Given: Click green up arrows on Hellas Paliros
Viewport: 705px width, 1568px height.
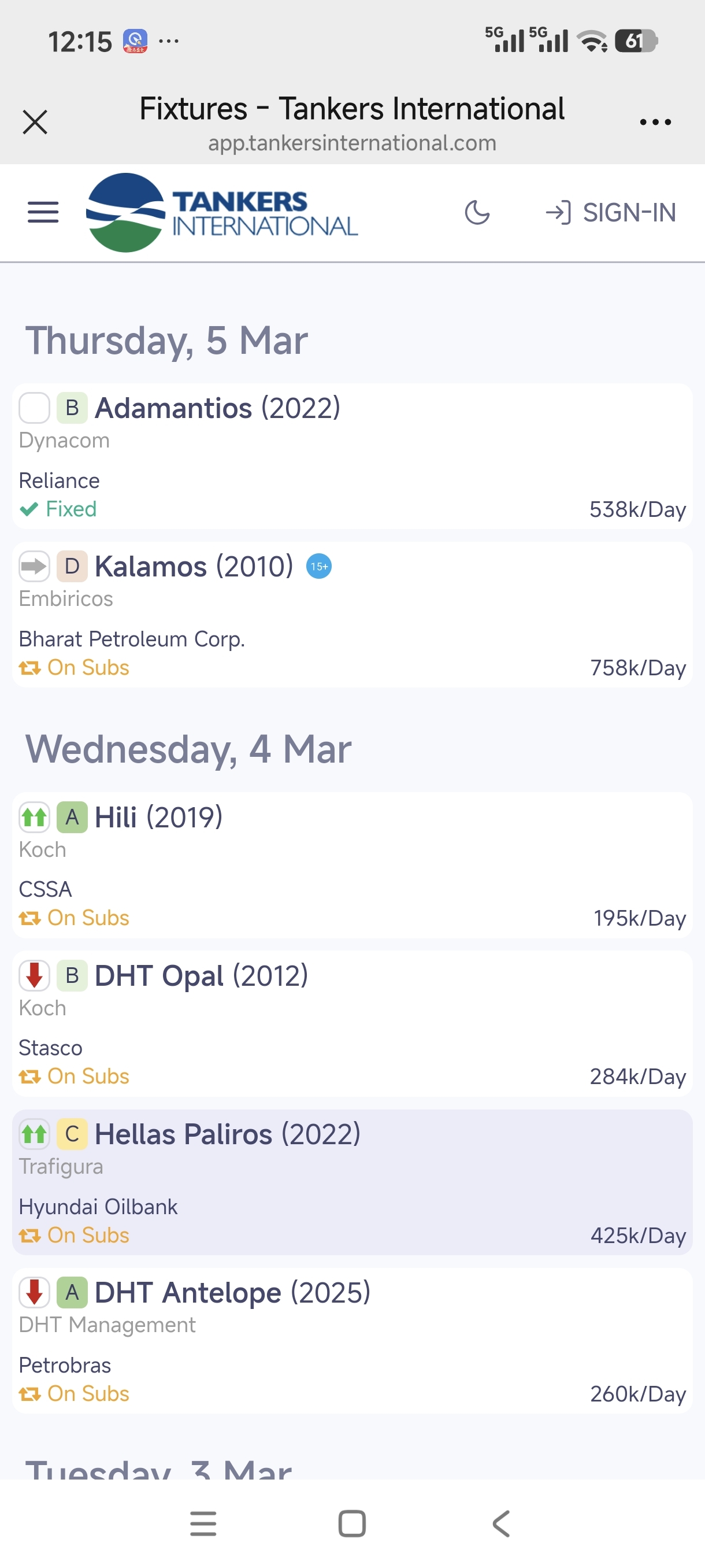Looking at the screenshot, I should click(x=34, y=1134).
